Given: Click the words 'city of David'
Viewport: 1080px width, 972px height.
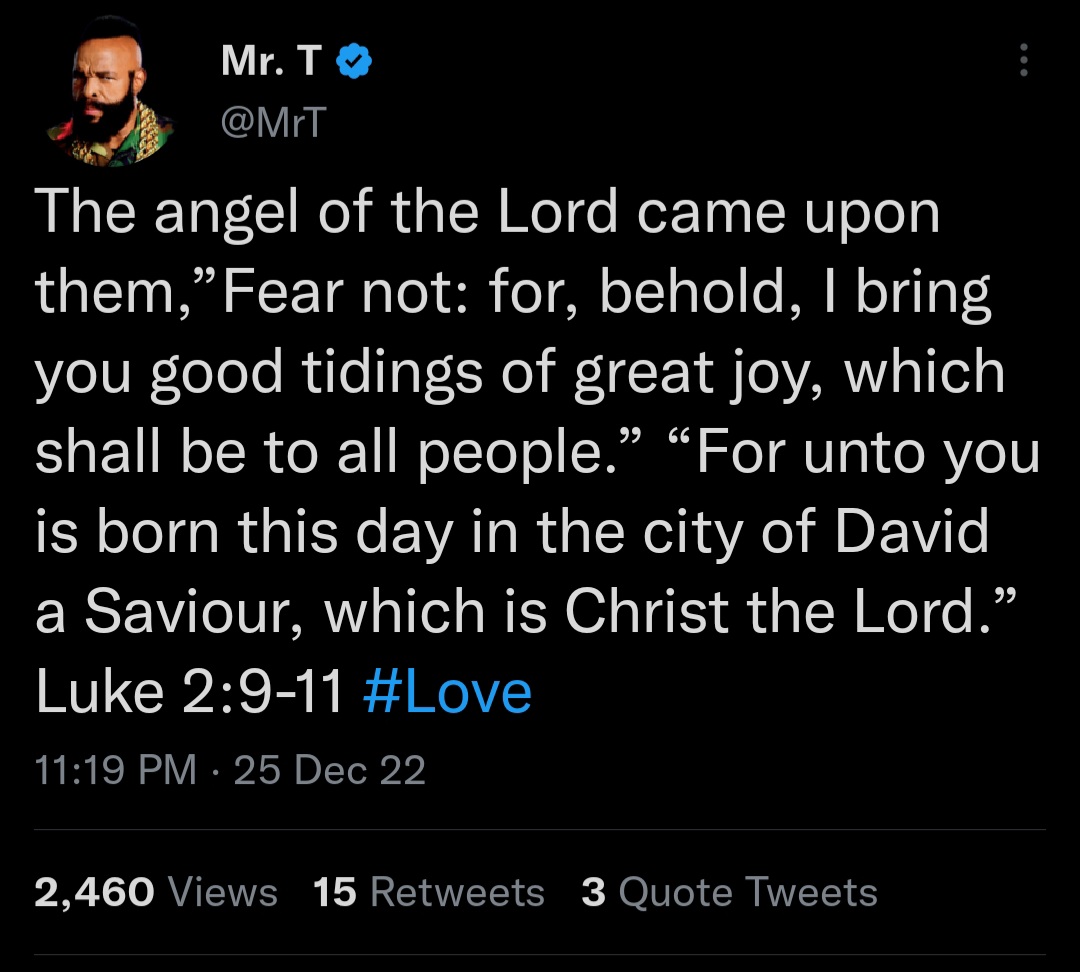Looking at the screenshot, I should [x=816, y=532].
